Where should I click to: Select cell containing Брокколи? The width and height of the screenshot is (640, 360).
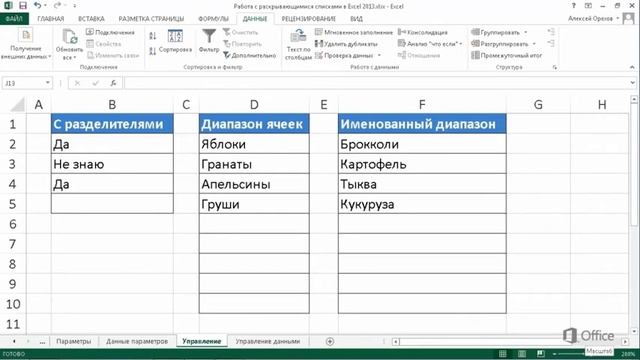point(422,144)
